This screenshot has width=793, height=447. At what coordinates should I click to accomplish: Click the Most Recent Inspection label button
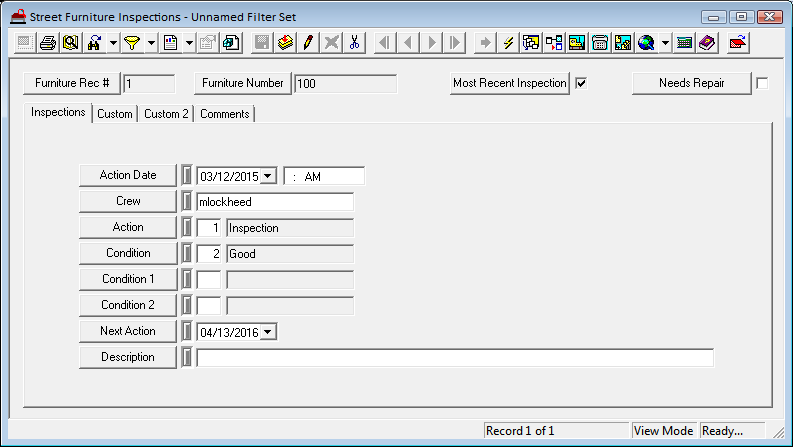pyautogui.click(x=510, y=83)
